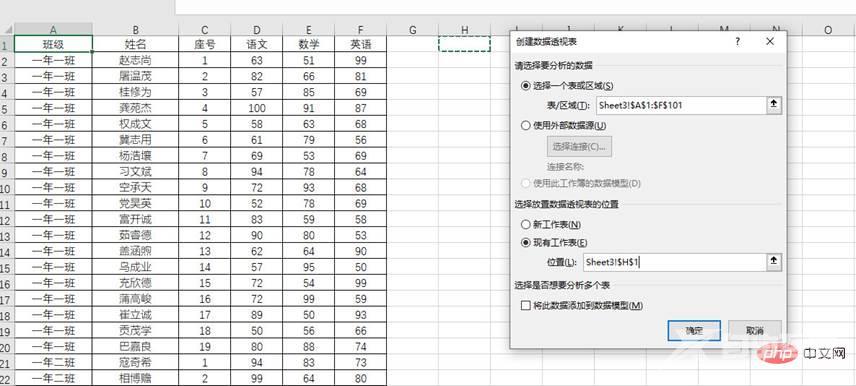
Task: Click the 语文 score 100 cell
Action: tap(257, 108)
